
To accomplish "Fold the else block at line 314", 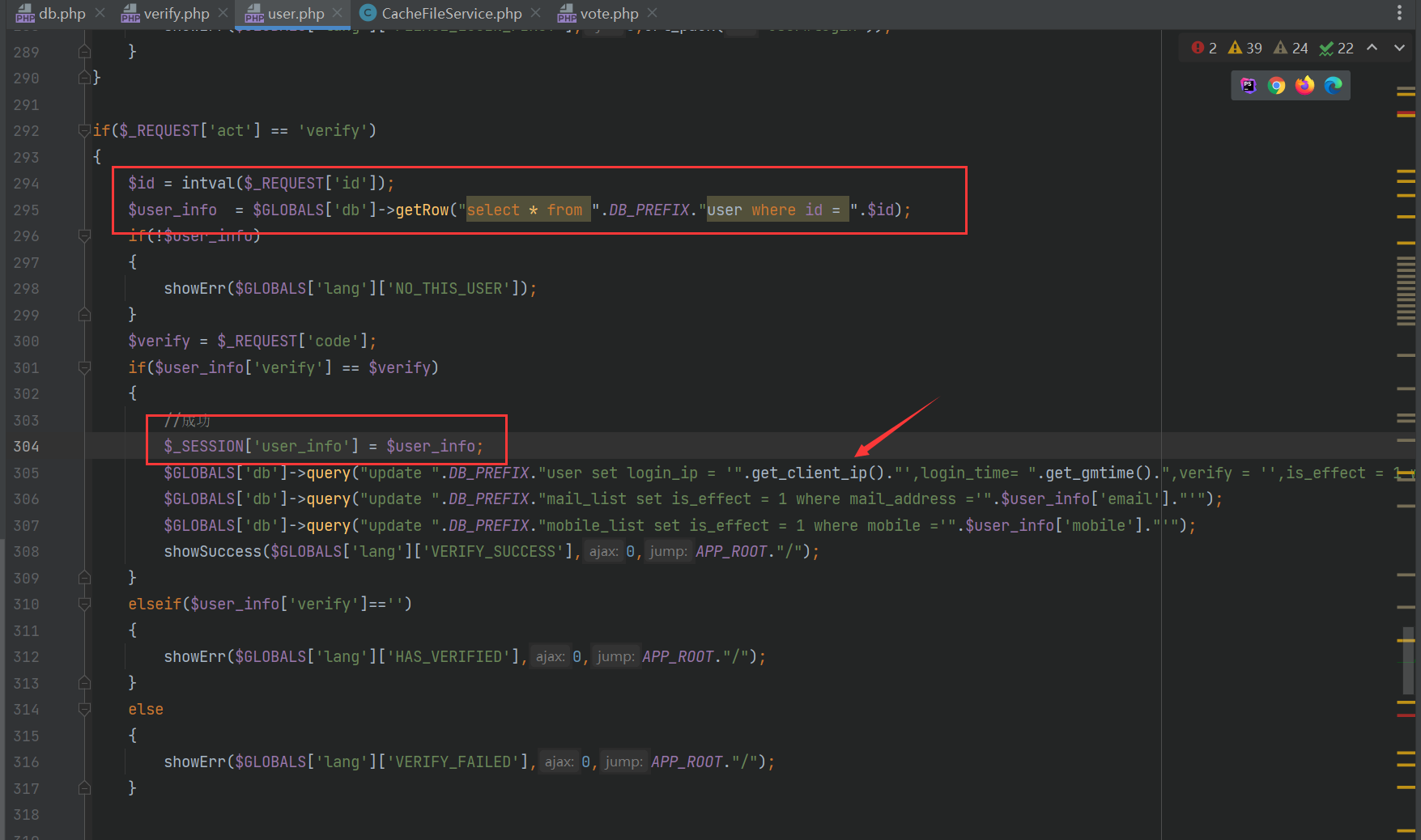I will [84, 709].
